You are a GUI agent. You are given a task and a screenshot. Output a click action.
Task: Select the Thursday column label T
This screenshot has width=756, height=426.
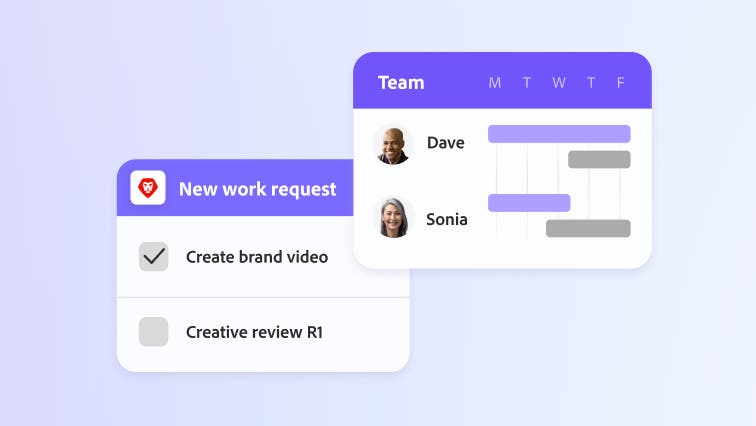click(591, 83)
